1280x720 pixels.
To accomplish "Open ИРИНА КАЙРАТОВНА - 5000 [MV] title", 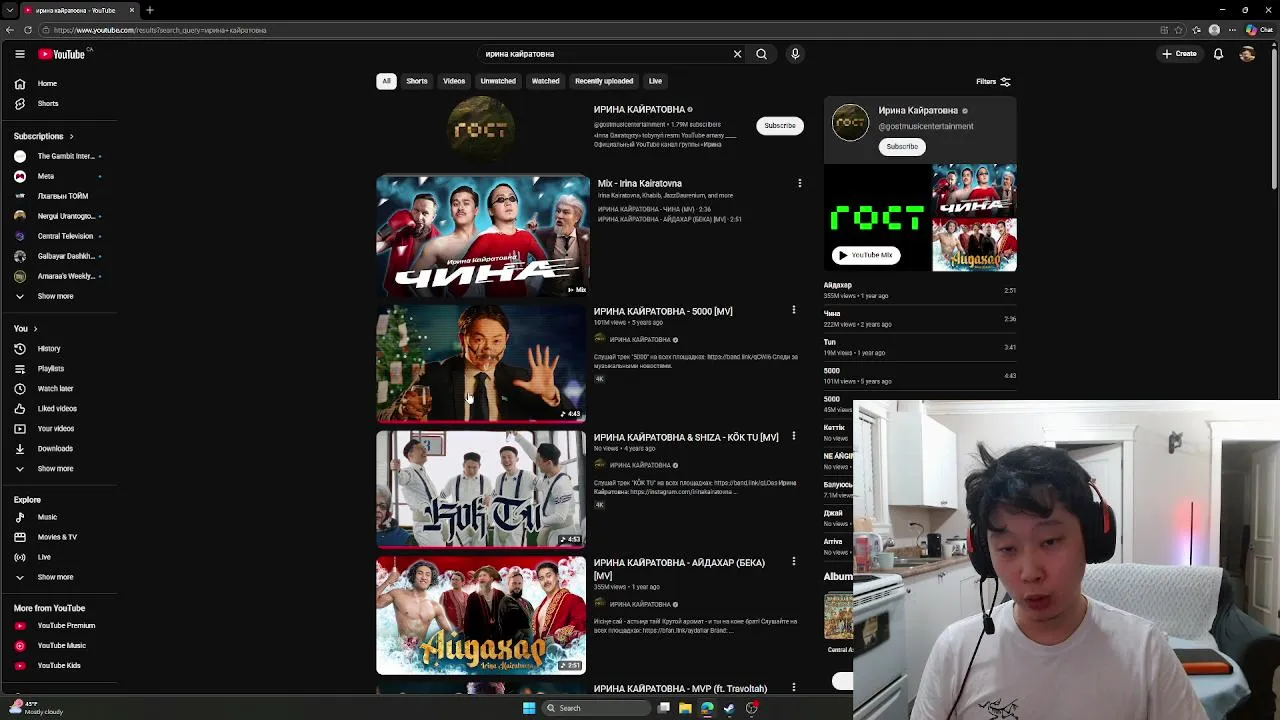I will (663, 311).
